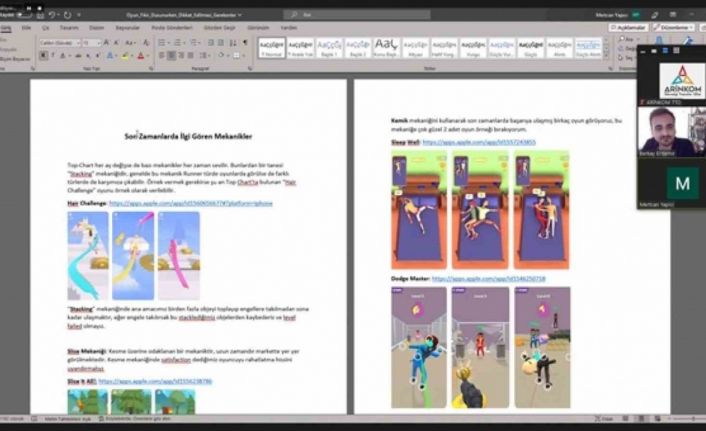Decrease font size with the smaller A icon

click(x=116, y=42)
